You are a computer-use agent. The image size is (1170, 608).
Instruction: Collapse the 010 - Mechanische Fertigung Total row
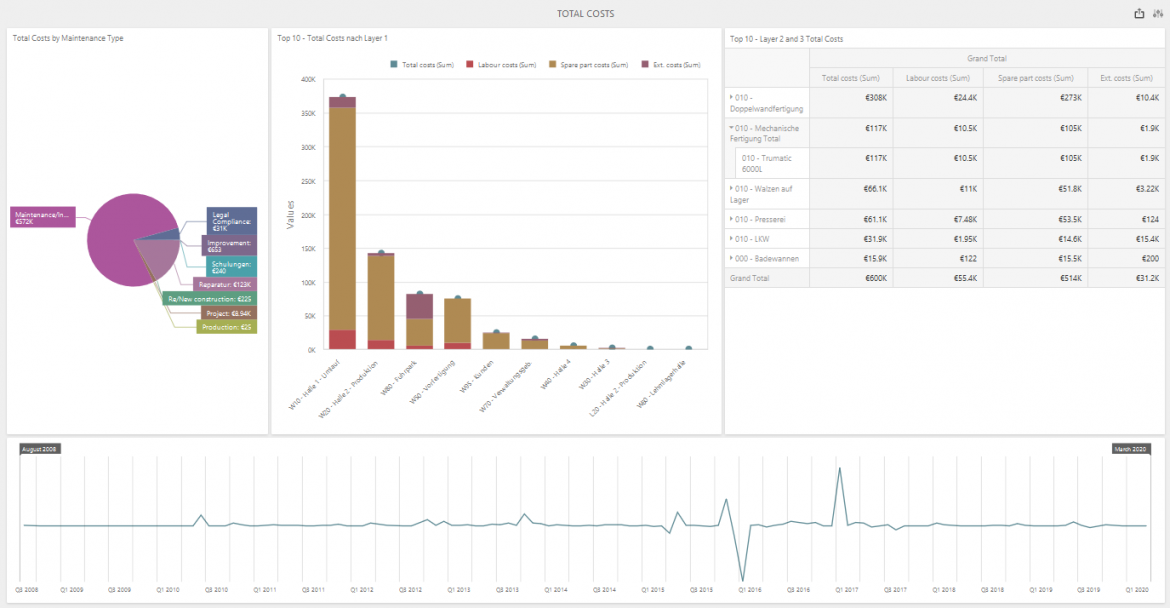[730, 128]
